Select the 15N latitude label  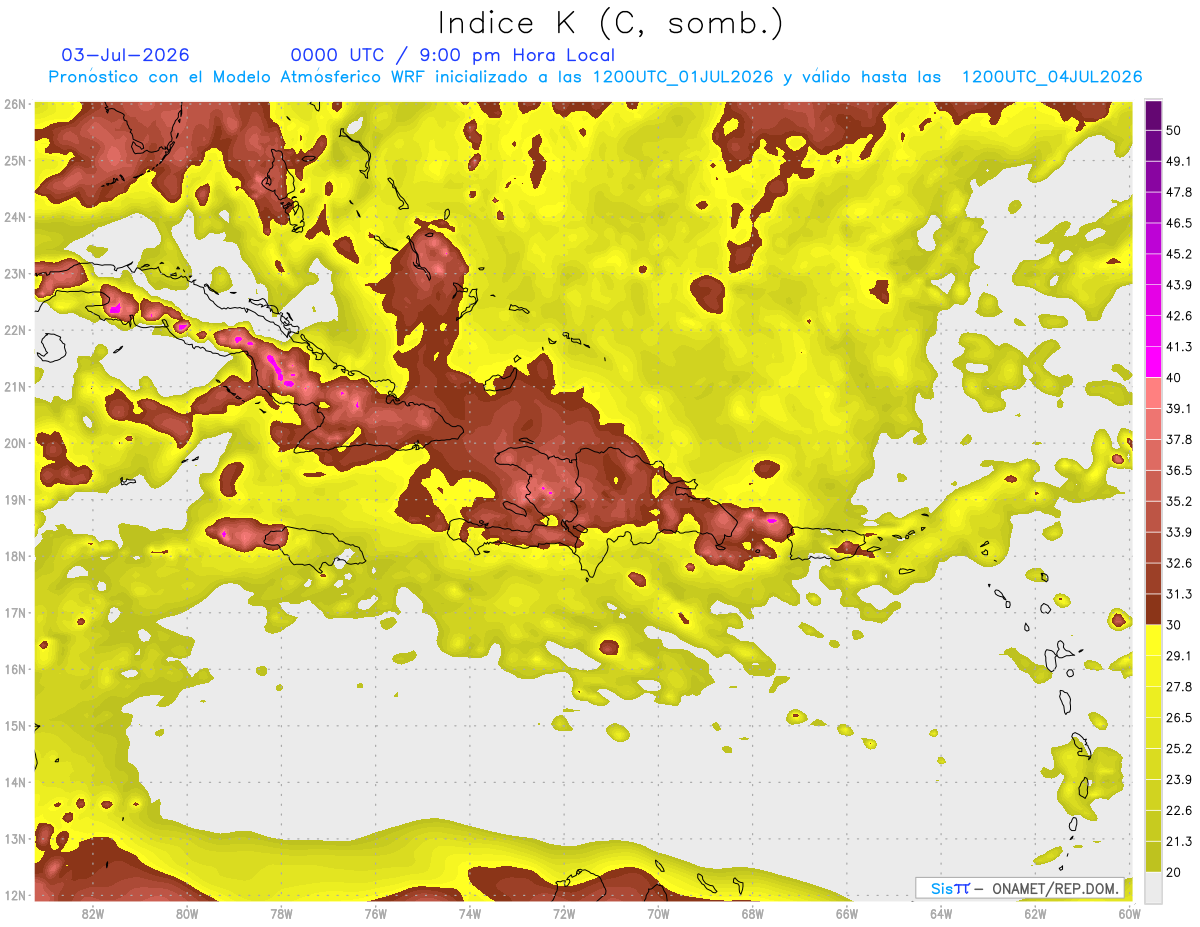[15, 726]
